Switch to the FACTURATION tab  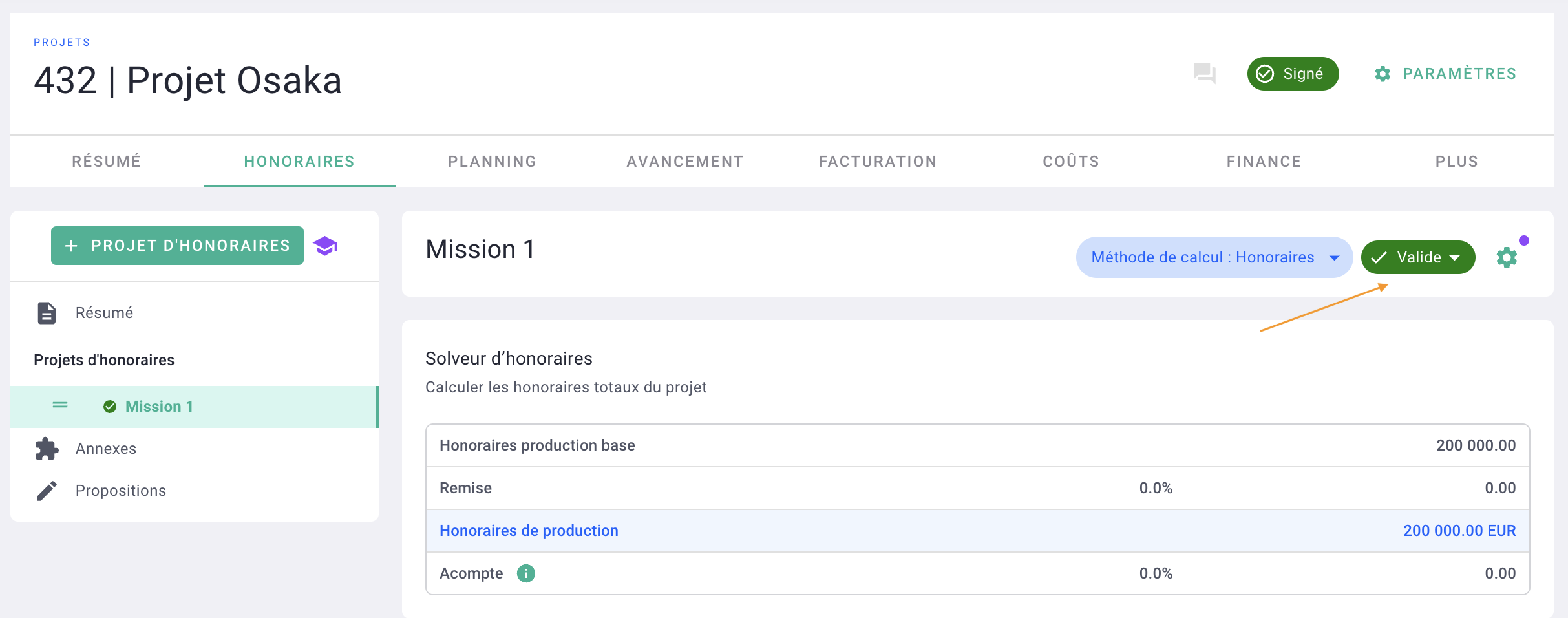tap(878, 162)
